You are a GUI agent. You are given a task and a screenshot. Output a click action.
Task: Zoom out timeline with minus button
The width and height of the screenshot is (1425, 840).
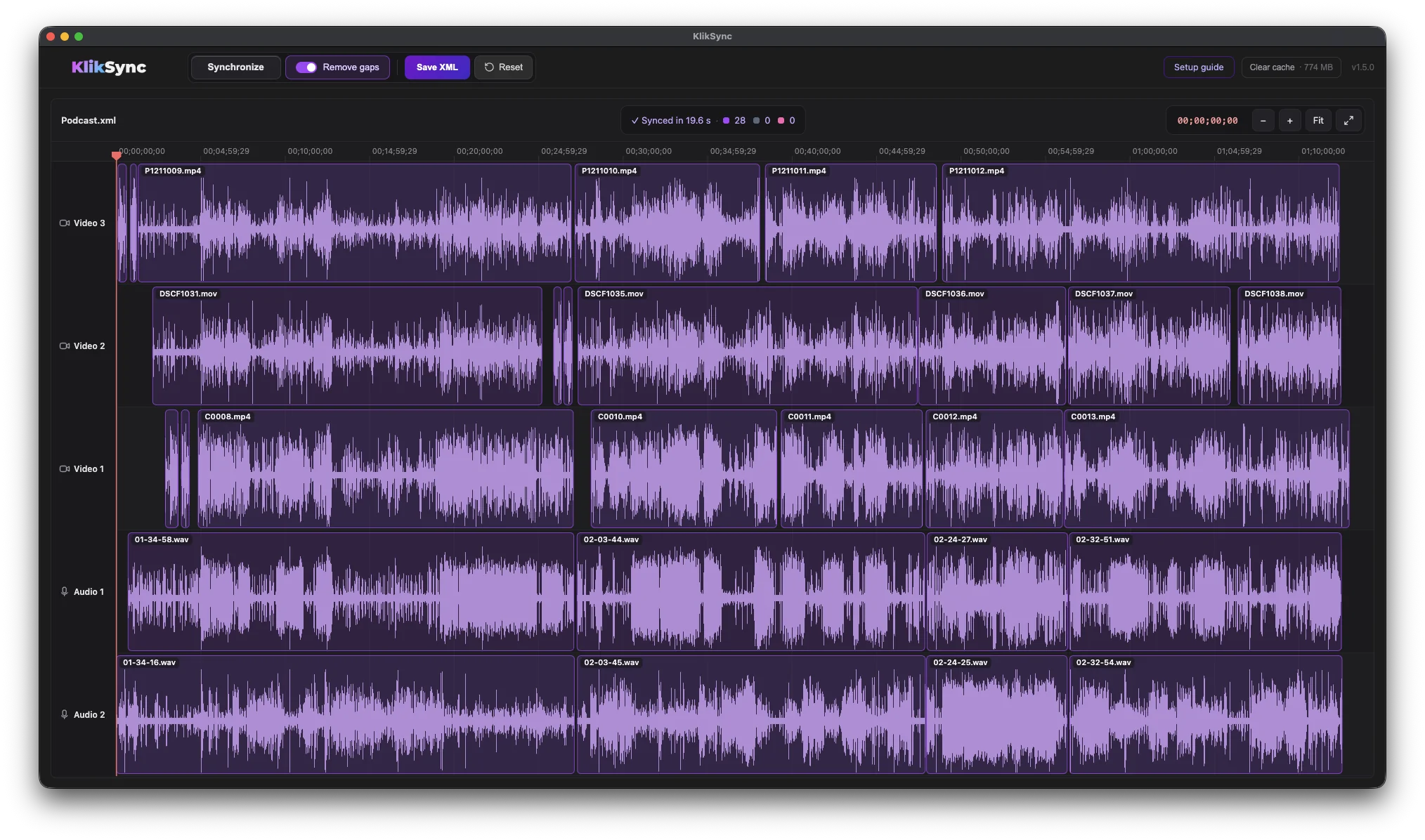(x=1263, y=121)
